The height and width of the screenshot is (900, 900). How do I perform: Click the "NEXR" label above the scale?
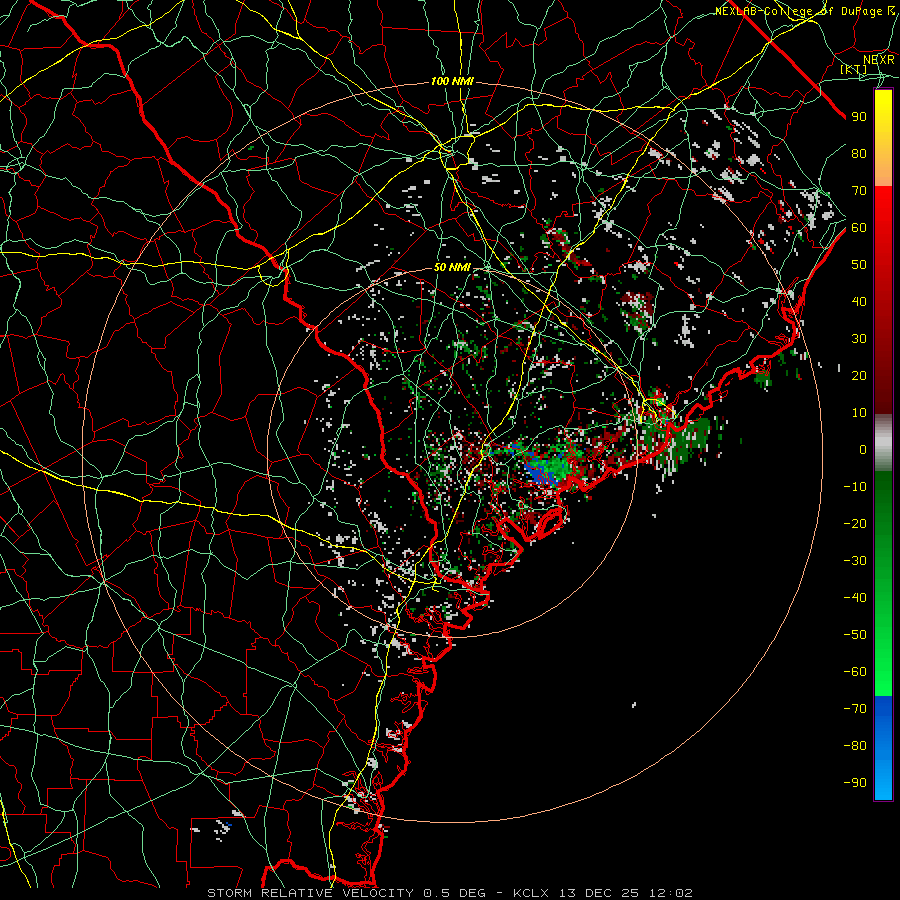[x=879, y=60]
